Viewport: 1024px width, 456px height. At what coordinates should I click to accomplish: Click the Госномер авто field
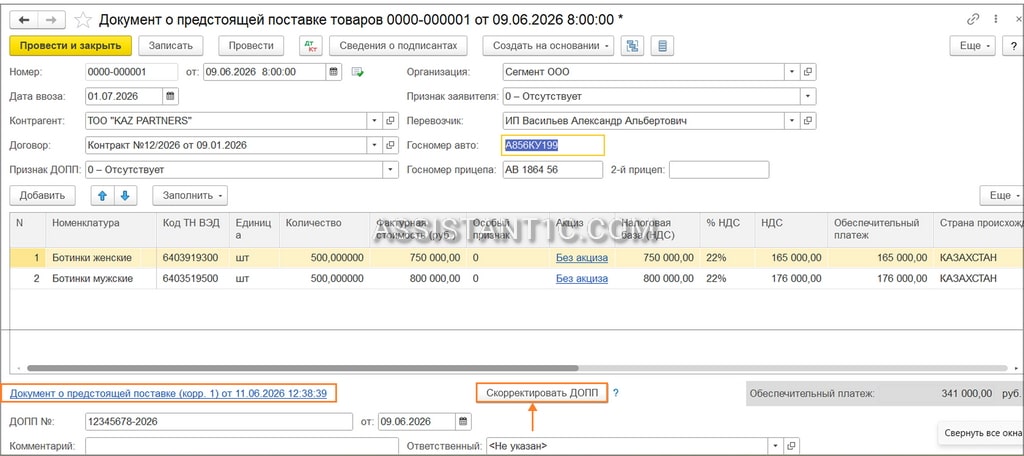[552, 145]
